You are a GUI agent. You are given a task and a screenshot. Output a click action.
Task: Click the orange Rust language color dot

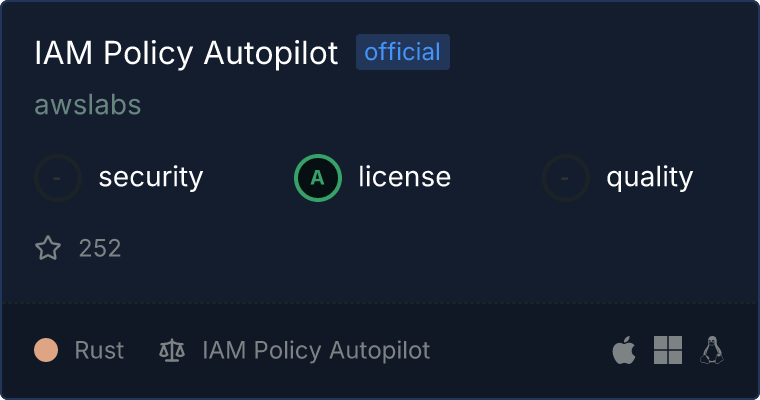(x=46, y=350)
